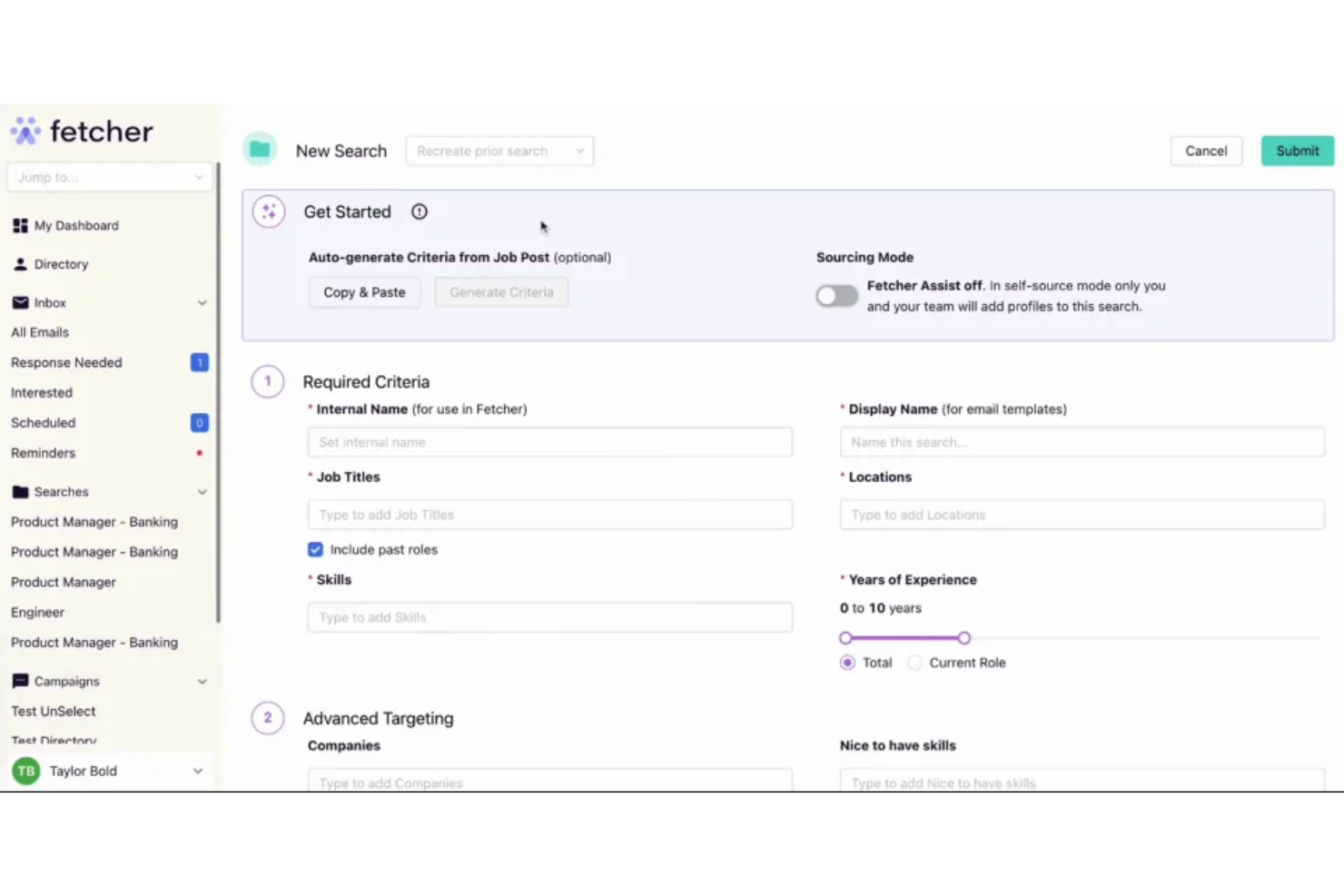This screenshot has width=1344, height=896.
Task: Open the Recreate prior search dropdown
Action: (x=499, y=151)
